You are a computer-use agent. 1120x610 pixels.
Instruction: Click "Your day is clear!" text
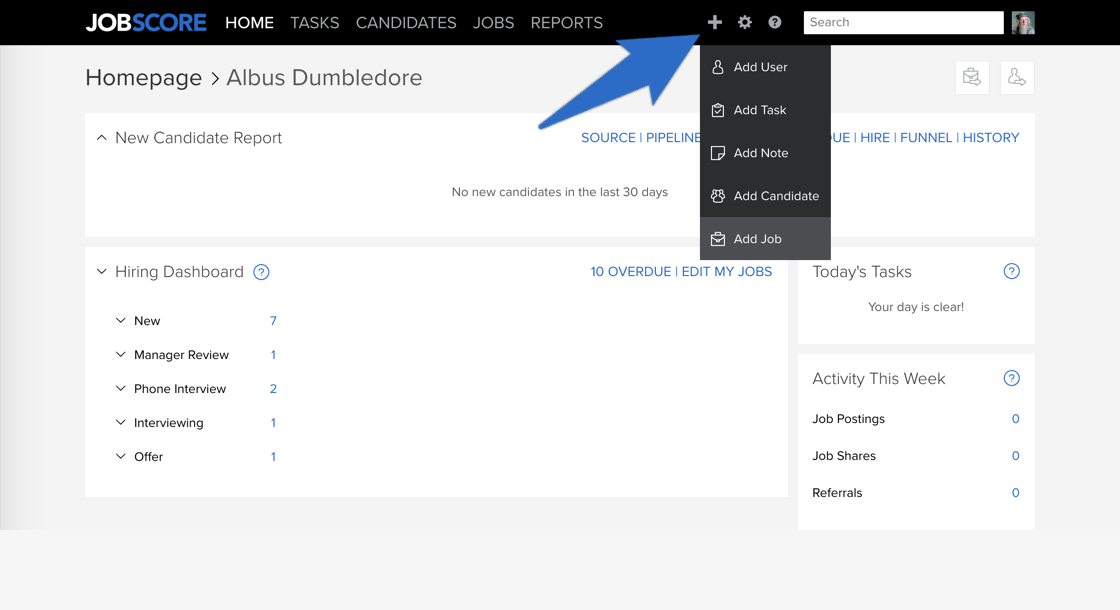(916, 307)
